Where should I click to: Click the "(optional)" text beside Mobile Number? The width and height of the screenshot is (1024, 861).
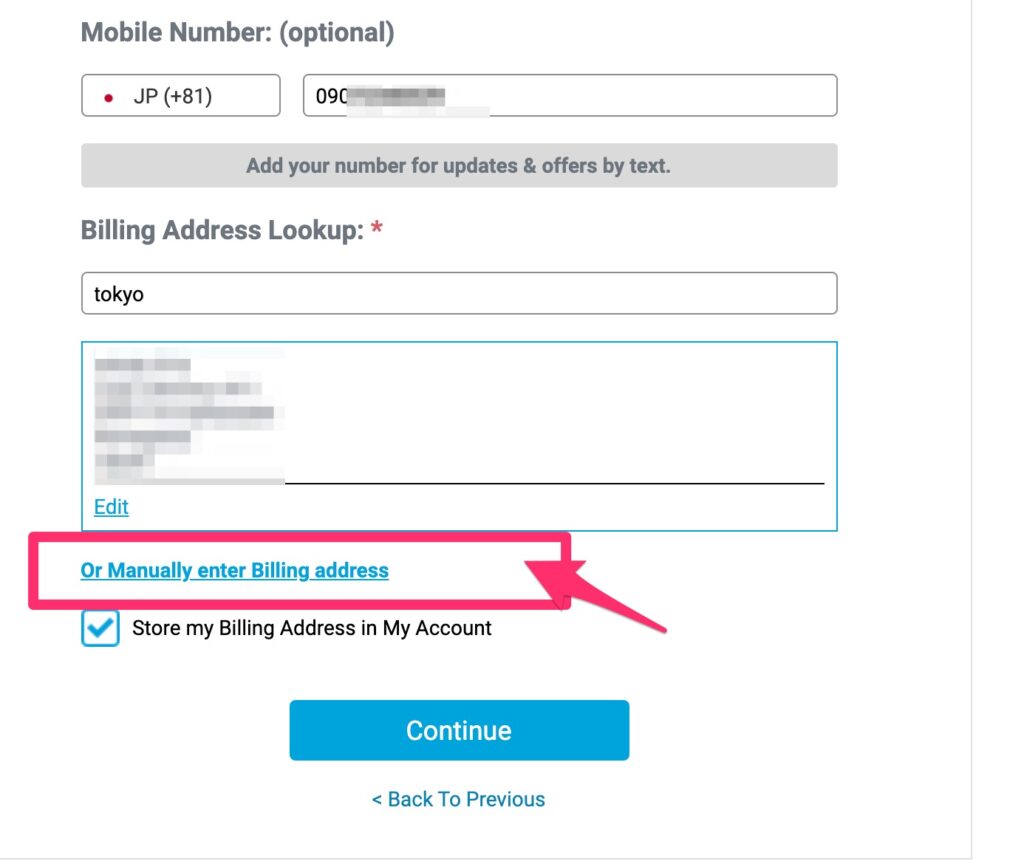click(337, 33)
